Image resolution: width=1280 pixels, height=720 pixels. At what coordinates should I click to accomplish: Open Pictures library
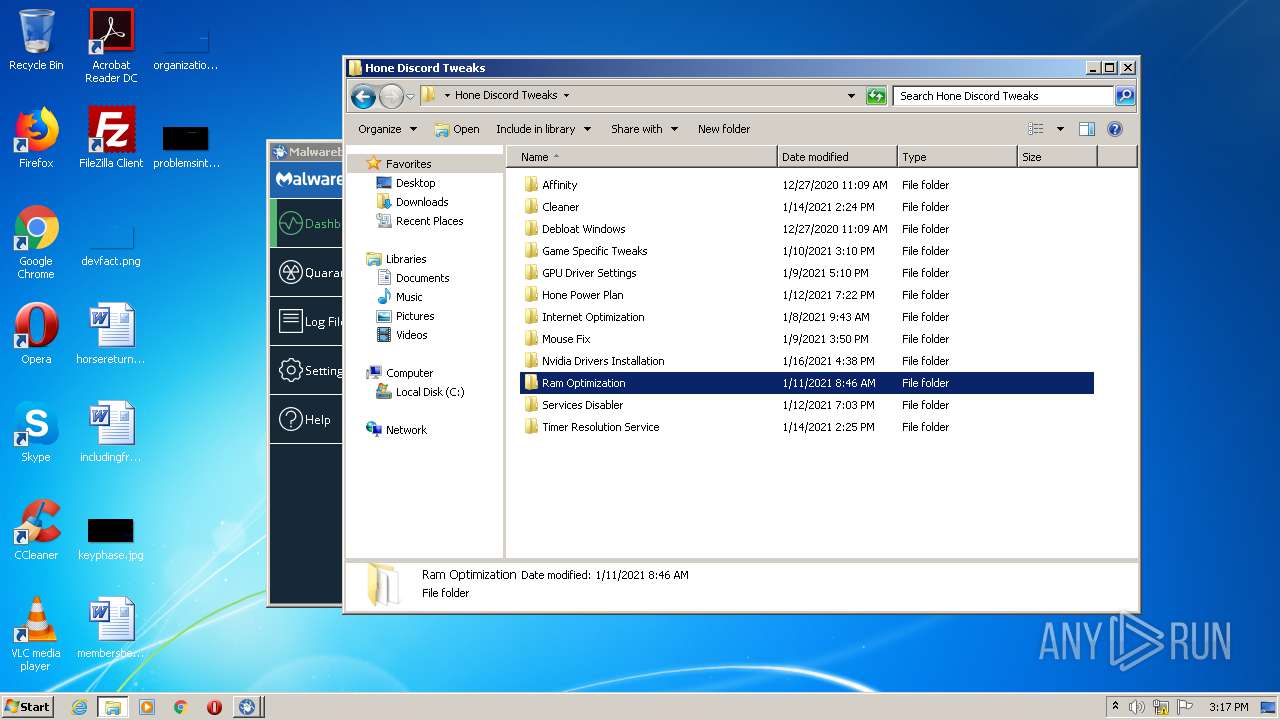click(x=415, y=316)
